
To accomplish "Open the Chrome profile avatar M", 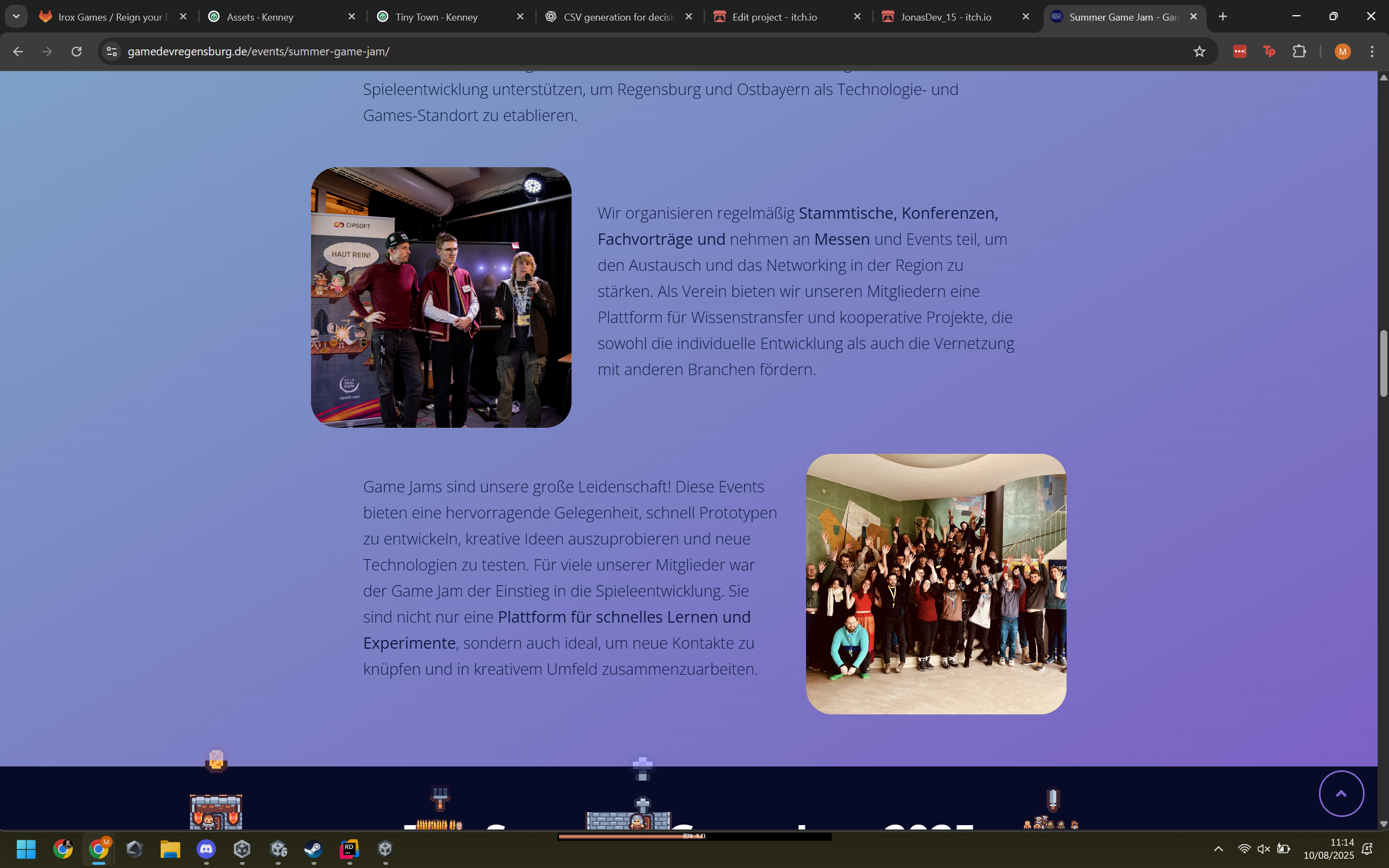I will coord(1342,52).
